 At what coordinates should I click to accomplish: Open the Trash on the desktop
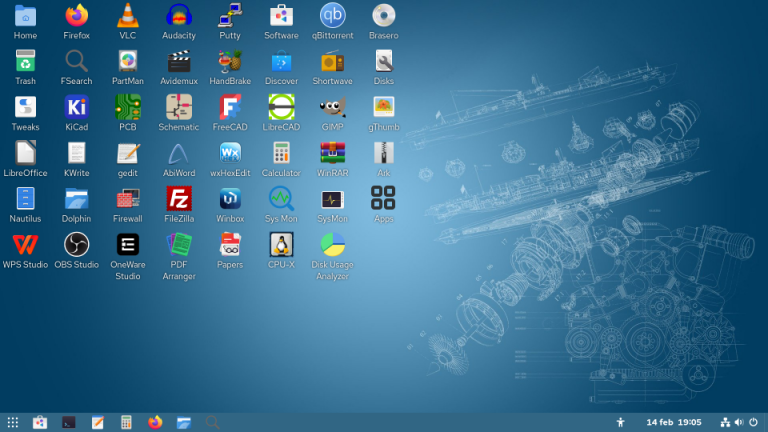tap(25, 62)
